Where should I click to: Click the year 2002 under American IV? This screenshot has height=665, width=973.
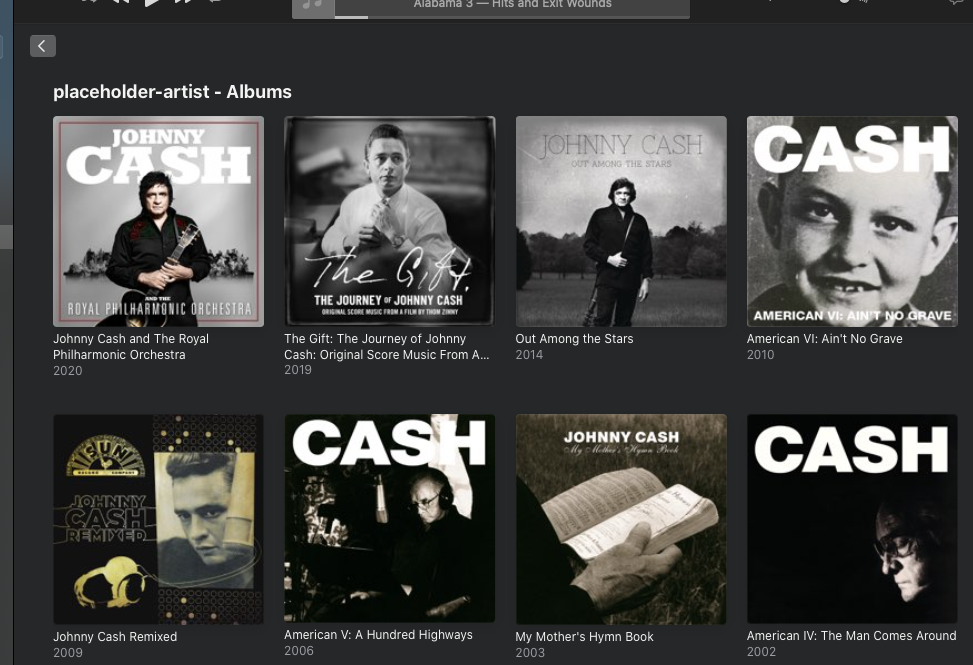coord(761,651)
